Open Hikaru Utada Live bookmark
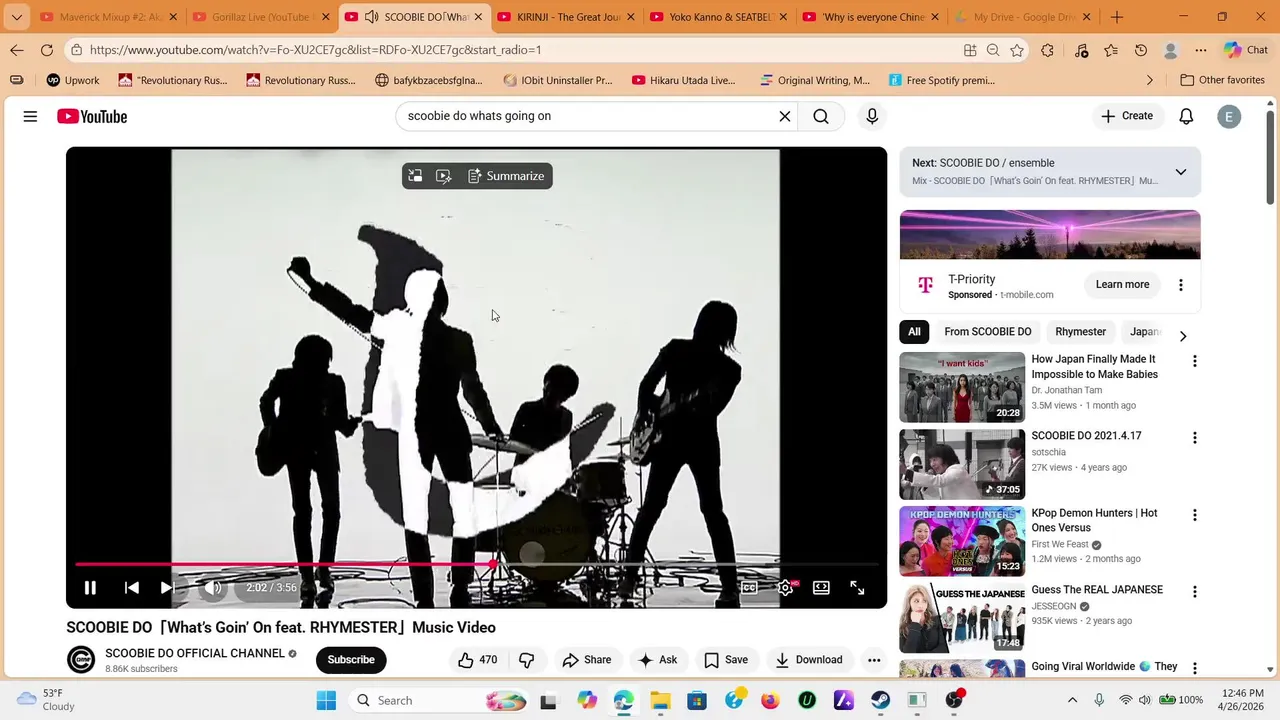This screenshot has width=1280, height=720. [684, 80]
